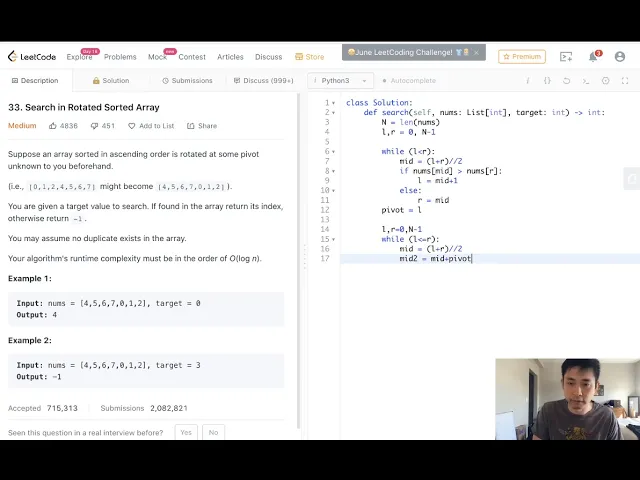Open the playground terminal icon

coord(566,57)
